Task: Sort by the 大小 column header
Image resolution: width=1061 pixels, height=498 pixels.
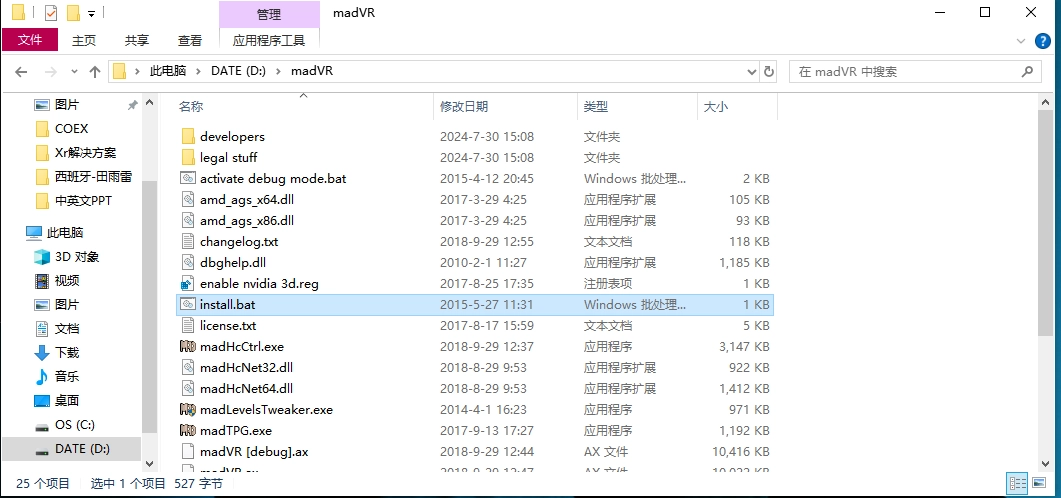Action: pyautogui.click(x=737, y=106)
